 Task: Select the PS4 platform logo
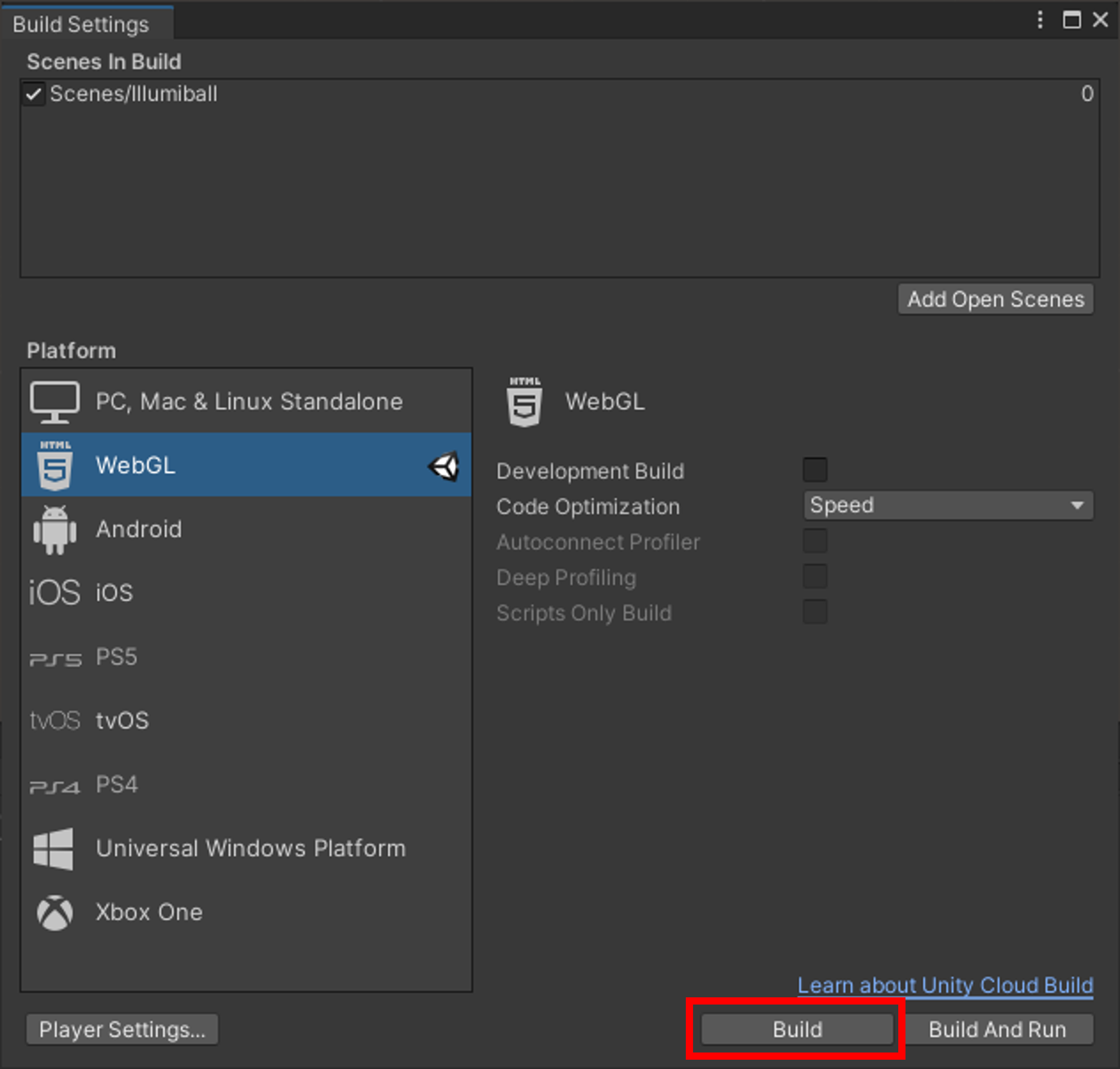click(x=55, y=786)
